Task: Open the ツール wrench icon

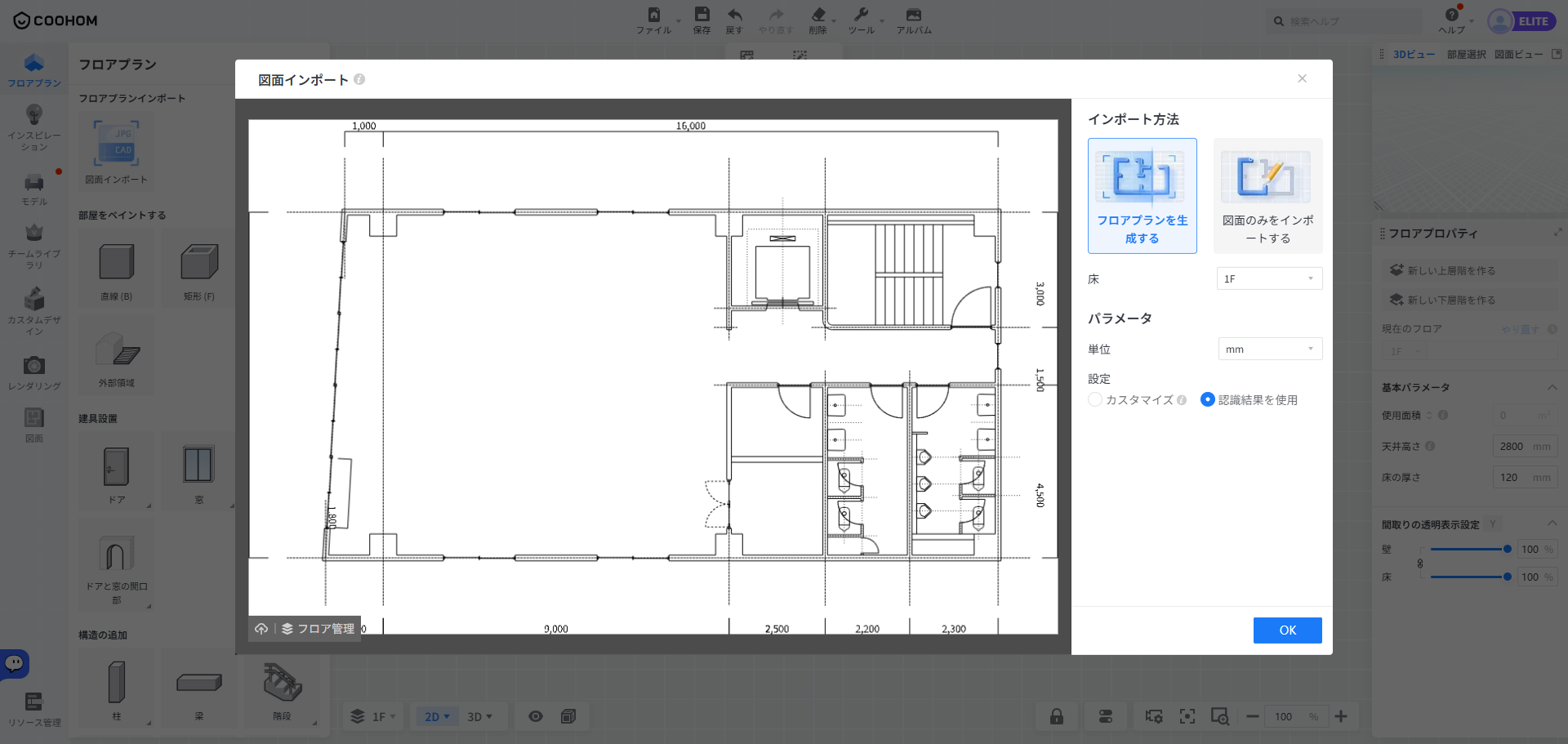Action: pos(861,15)
